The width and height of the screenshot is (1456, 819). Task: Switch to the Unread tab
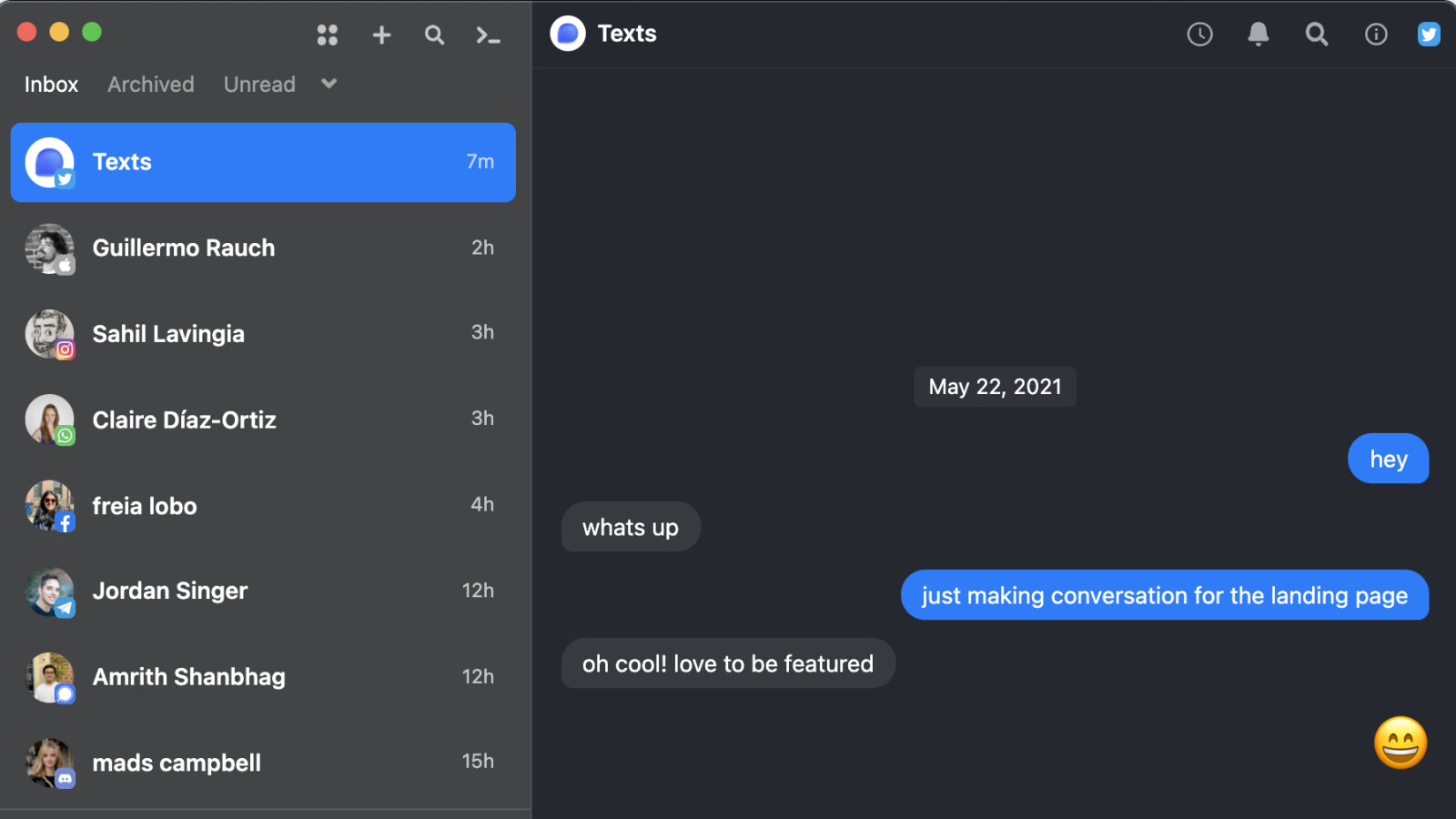[x=259, y=84]
